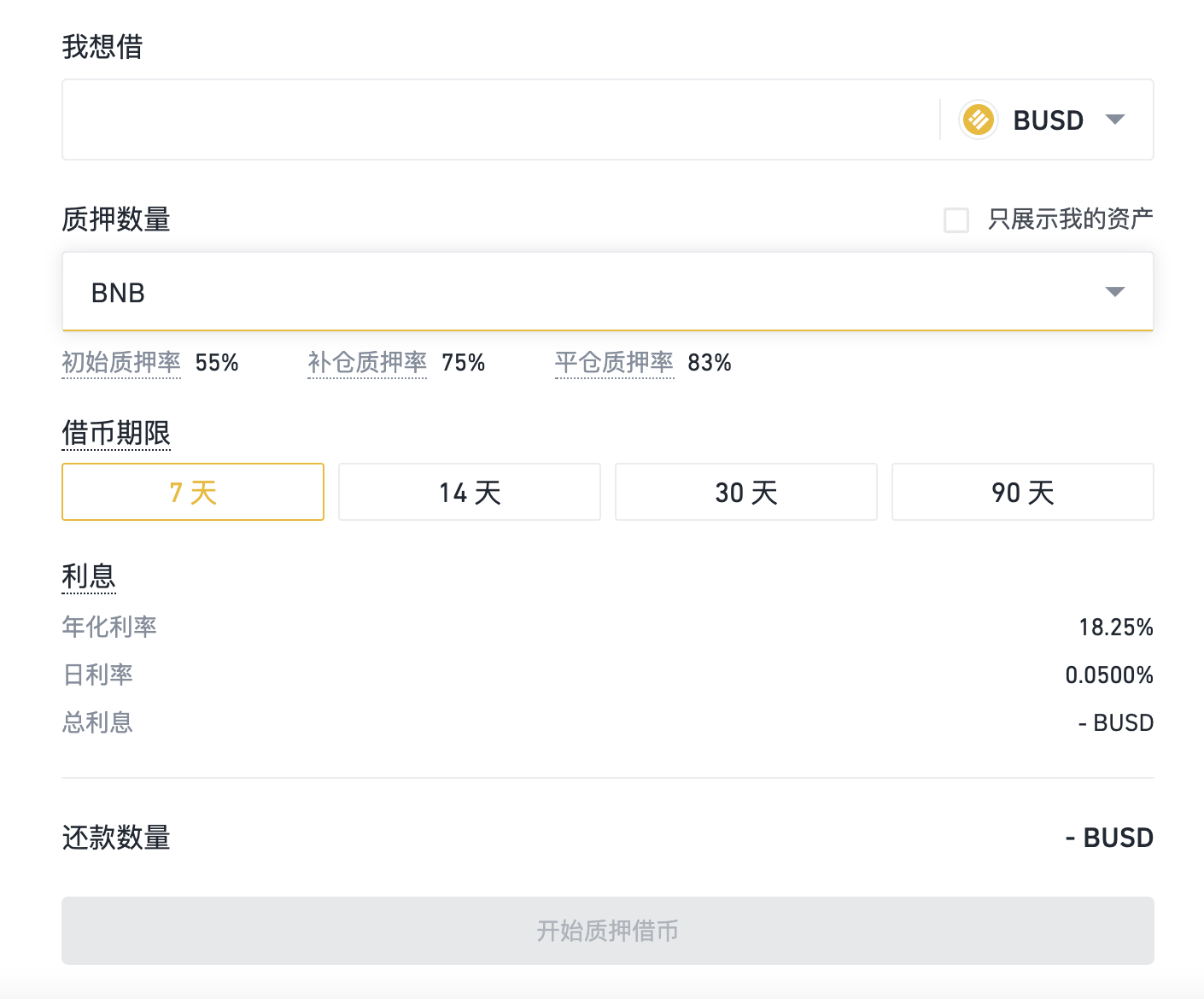
Task: Click the 开始质押借币 button
Action: tap(608, 931)
